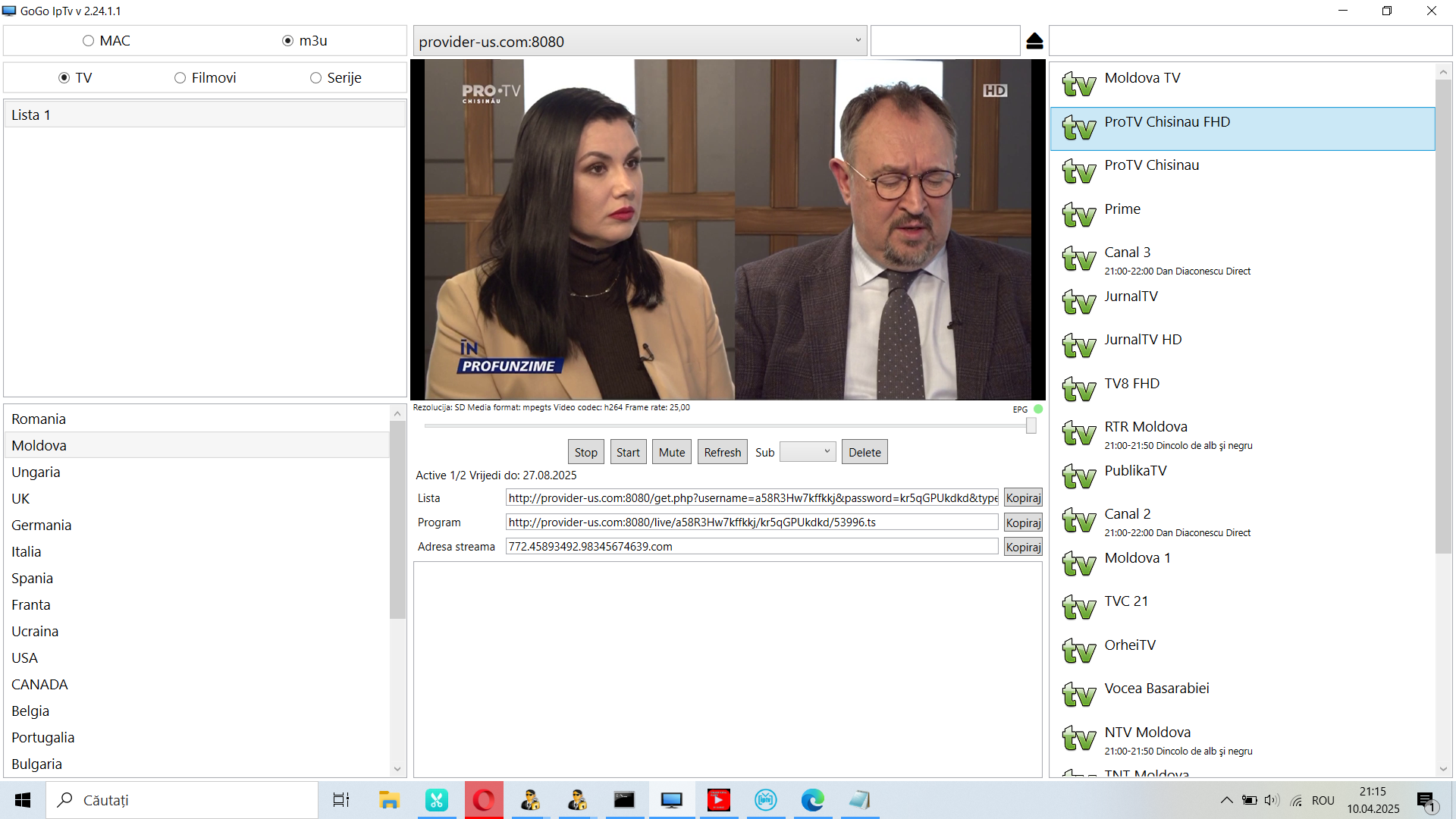This screenshot has height=819, width=1456.
Task: Click the green EPG status indicator
Action: 1038,409
